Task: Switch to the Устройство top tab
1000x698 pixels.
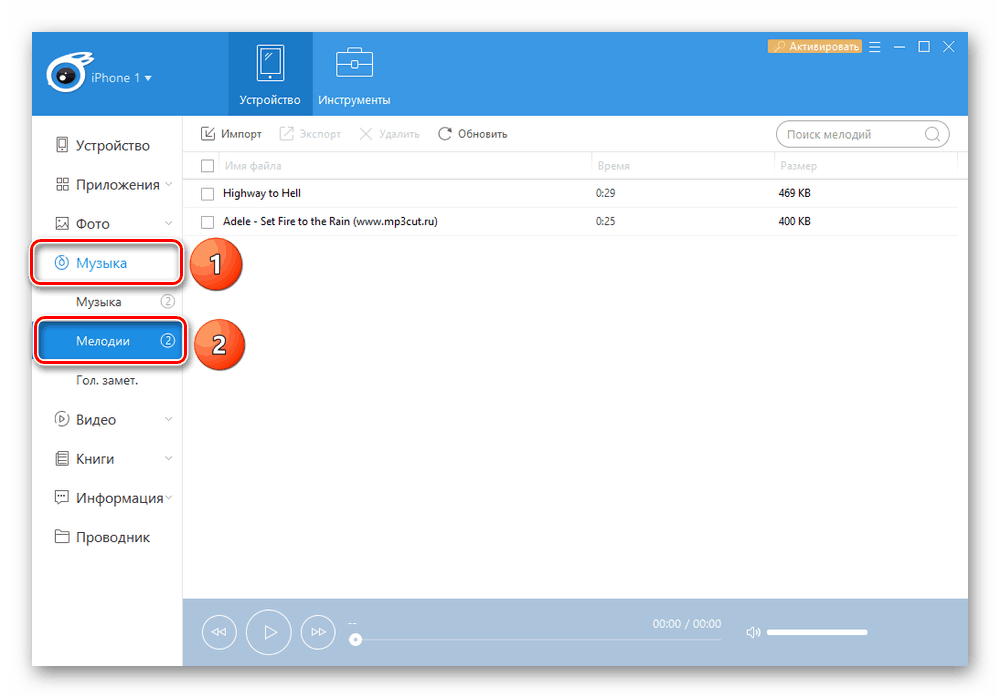Action: [270, 74]
